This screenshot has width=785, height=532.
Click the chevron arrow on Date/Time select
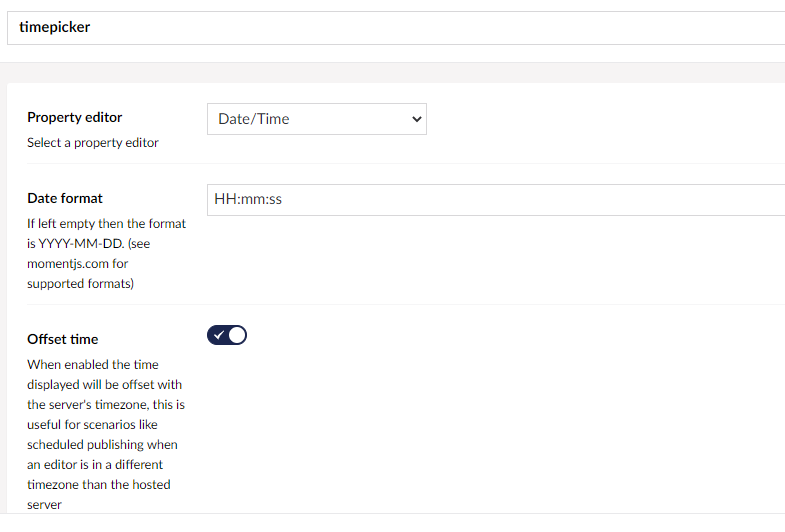pos(417,119)
